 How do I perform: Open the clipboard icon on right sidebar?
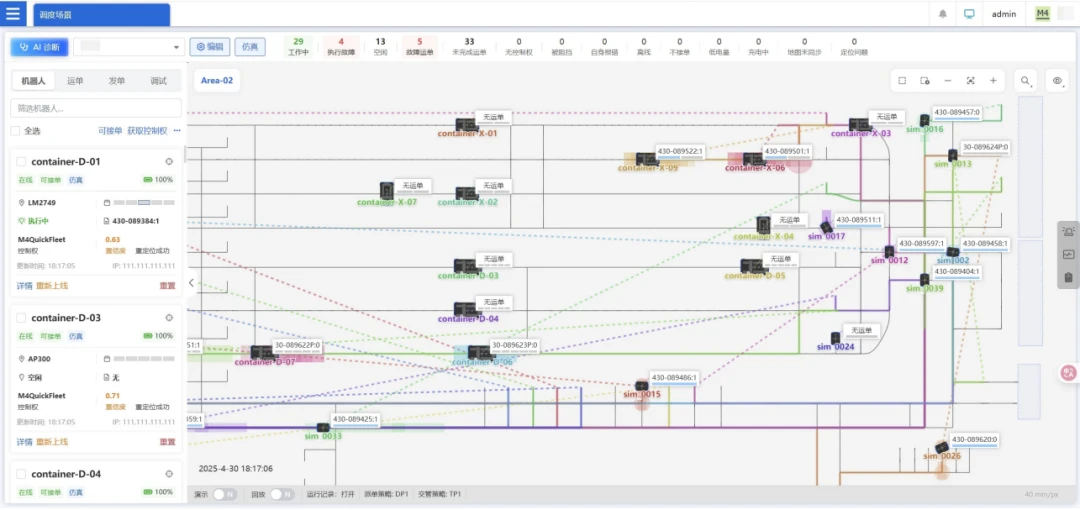tap(1068, 277)
